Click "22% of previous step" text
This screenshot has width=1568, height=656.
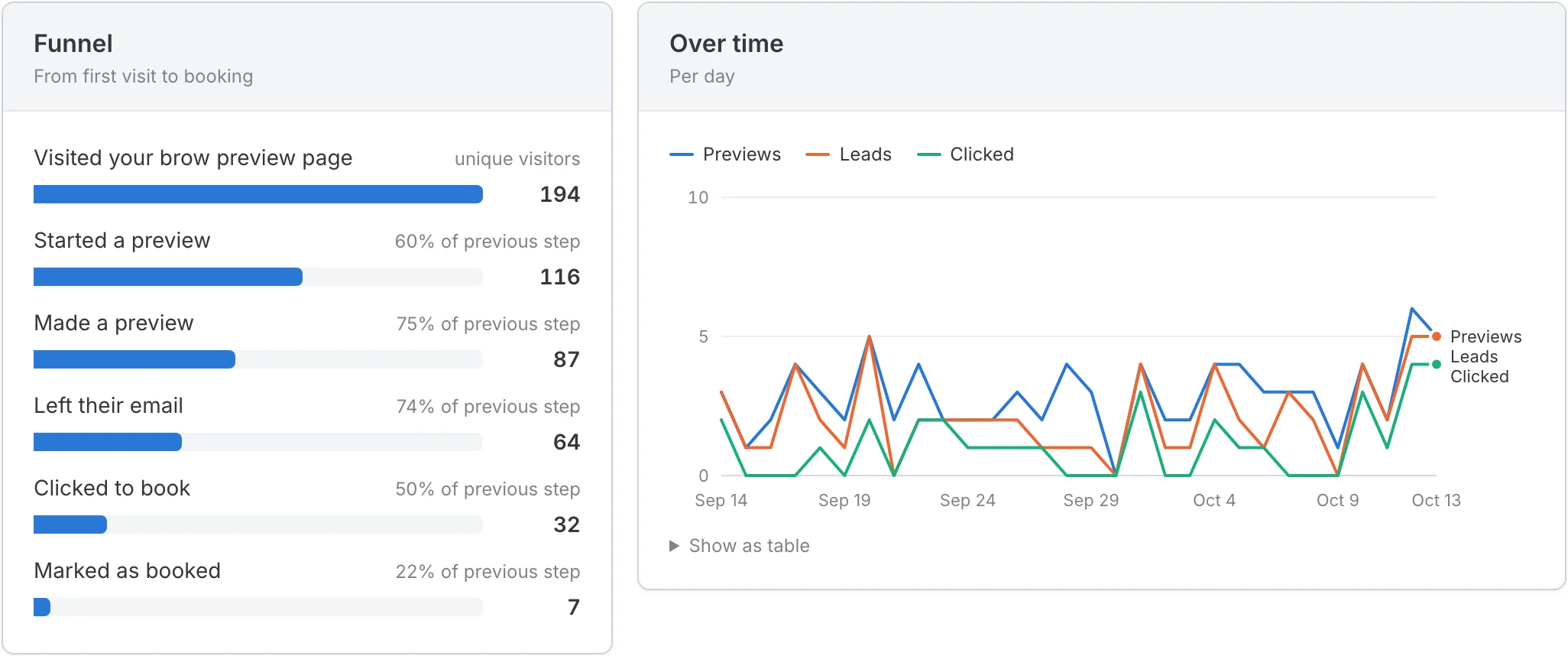click(x=488, y=572)
